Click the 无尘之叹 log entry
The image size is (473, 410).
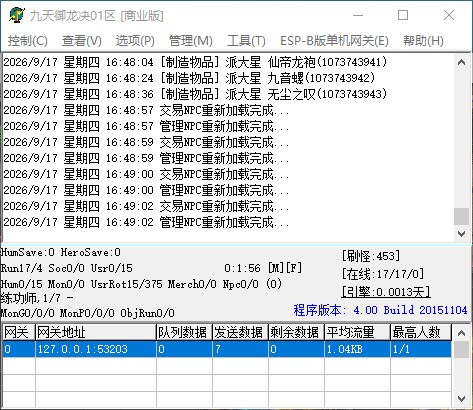(195, 94)
